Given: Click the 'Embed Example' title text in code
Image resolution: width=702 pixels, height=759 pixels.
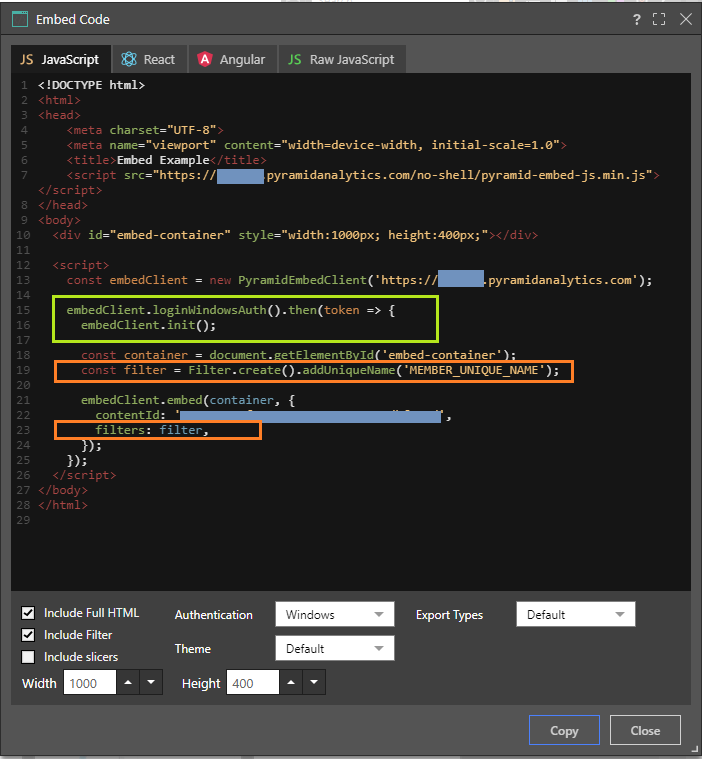Looking at the screenshot, I should coord(163,160).
